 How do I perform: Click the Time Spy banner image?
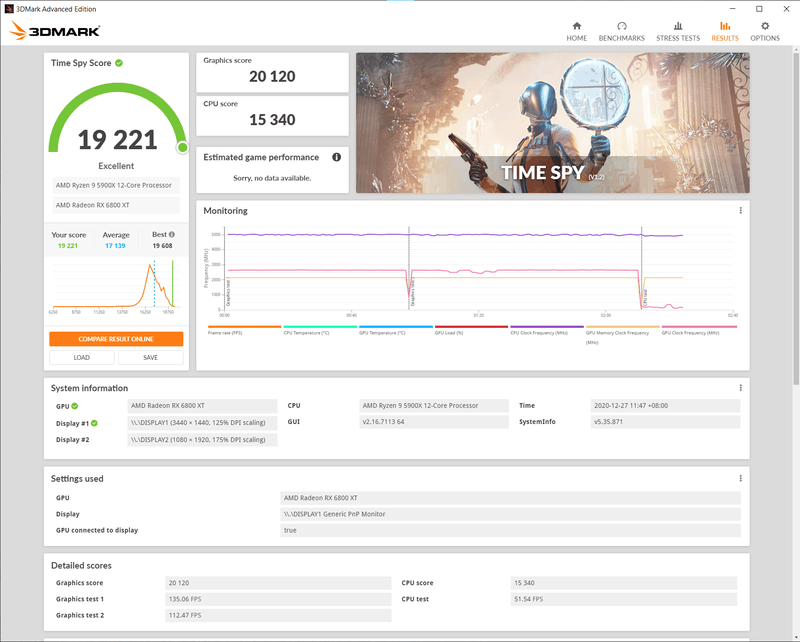(x=553, y=122)
